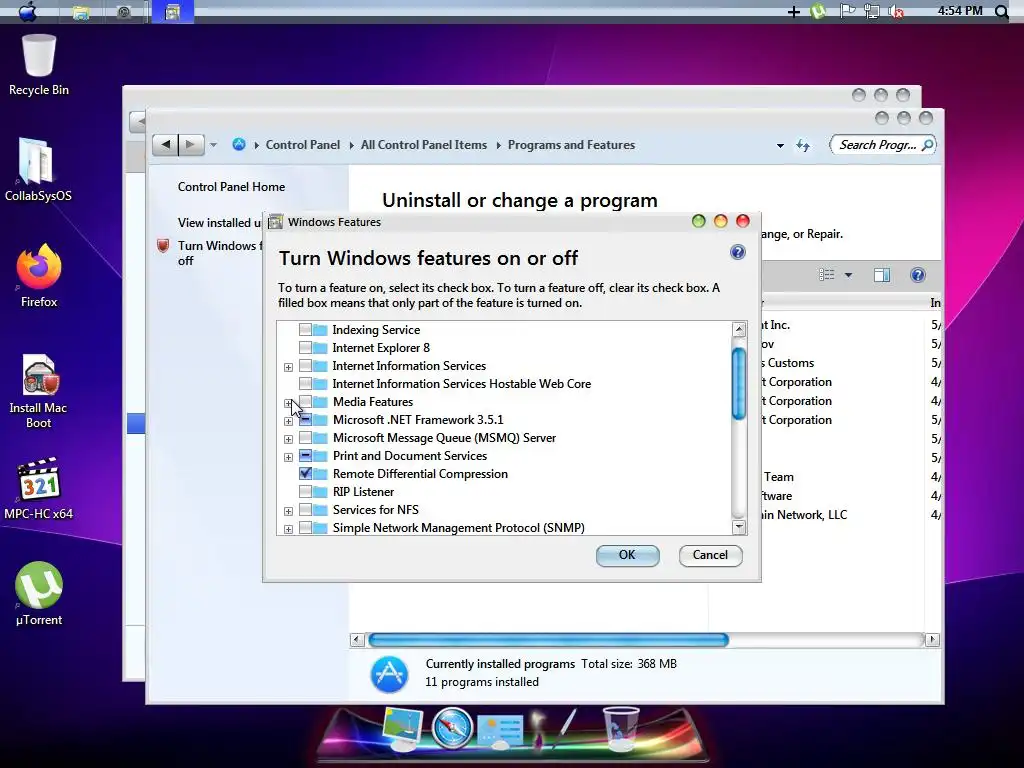This screenshot has width=1024, height=768.
Task: Open the CollabSysOS desktop icon
Action: pos(38,170)
